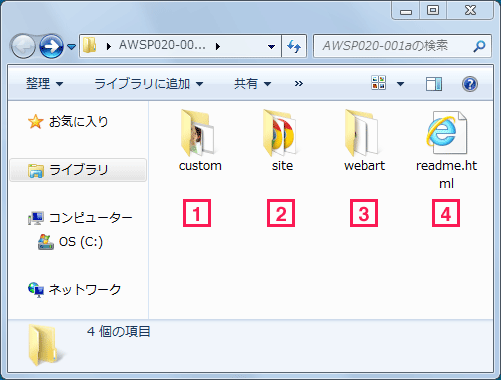Click the network icon beside ネットワーク
Screen dimensions: 501x380
(x=36, y=290)
